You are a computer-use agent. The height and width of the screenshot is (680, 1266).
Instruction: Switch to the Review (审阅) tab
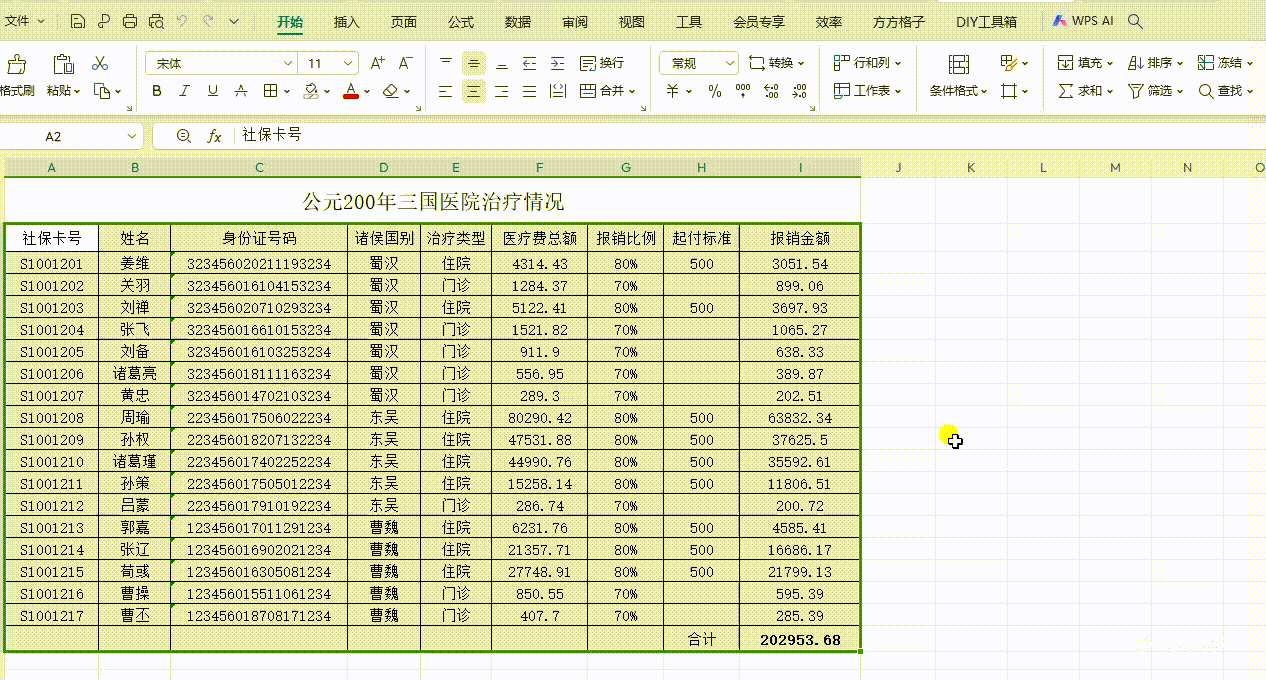tap(575, 21)
